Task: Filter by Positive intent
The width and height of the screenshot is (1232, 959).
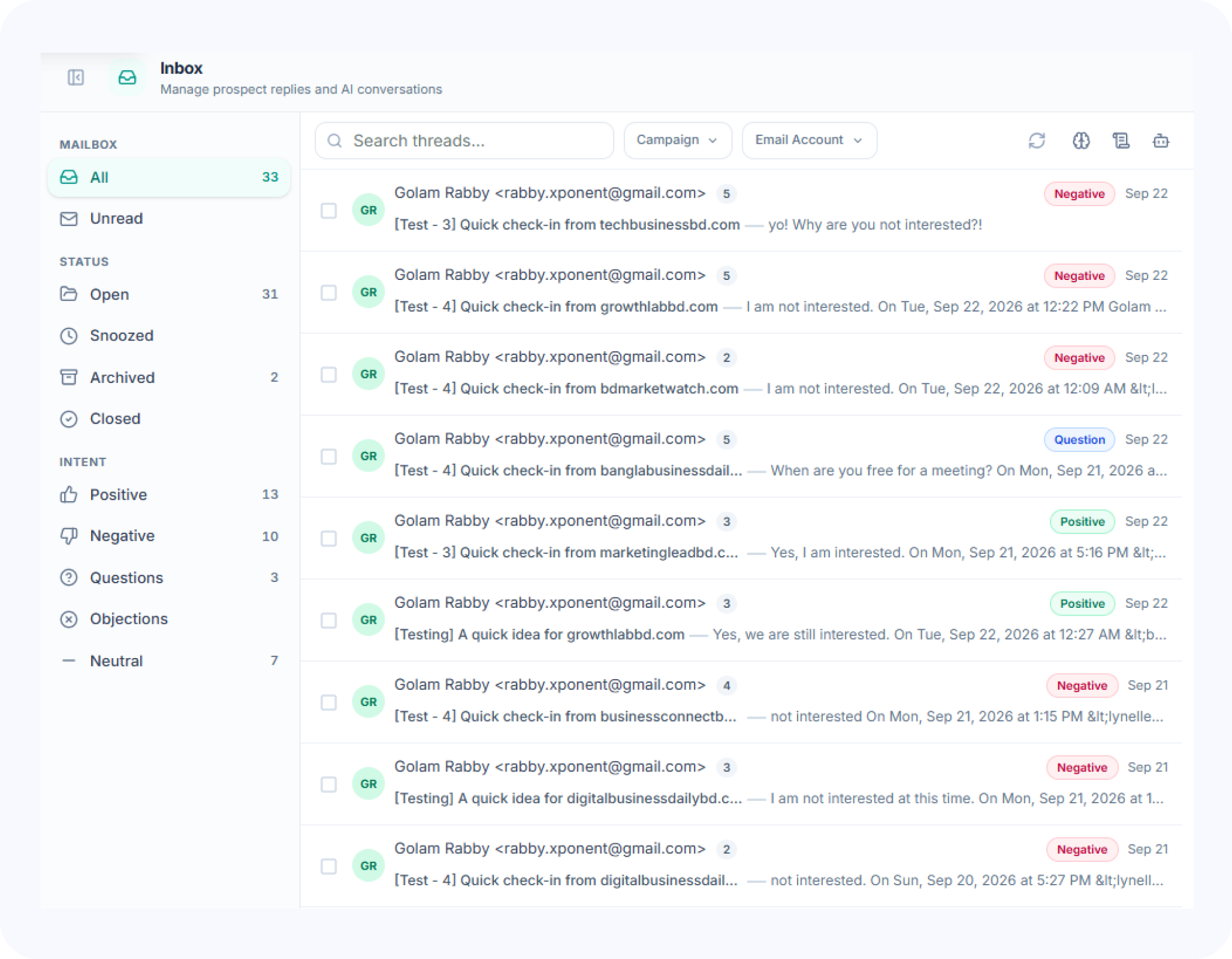Action: pyautogui.click(x=169, y=495)
